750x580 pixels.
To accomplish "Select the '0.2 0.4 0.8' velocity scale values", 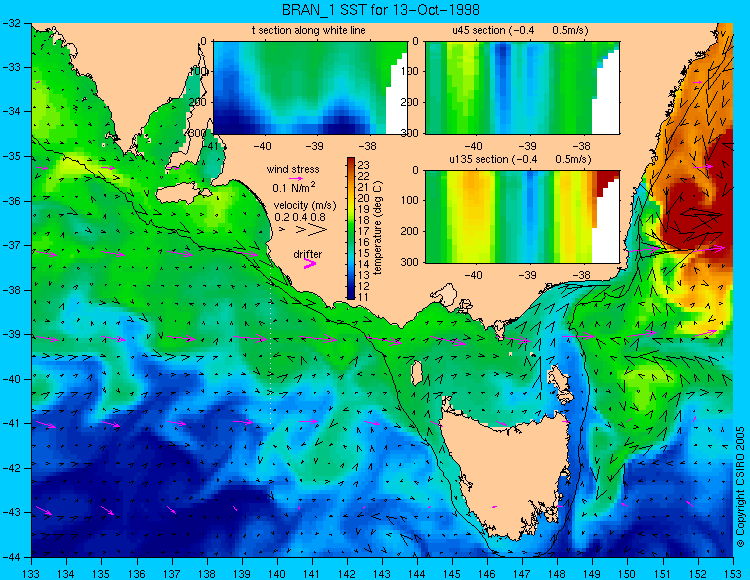I will point(299,217).
